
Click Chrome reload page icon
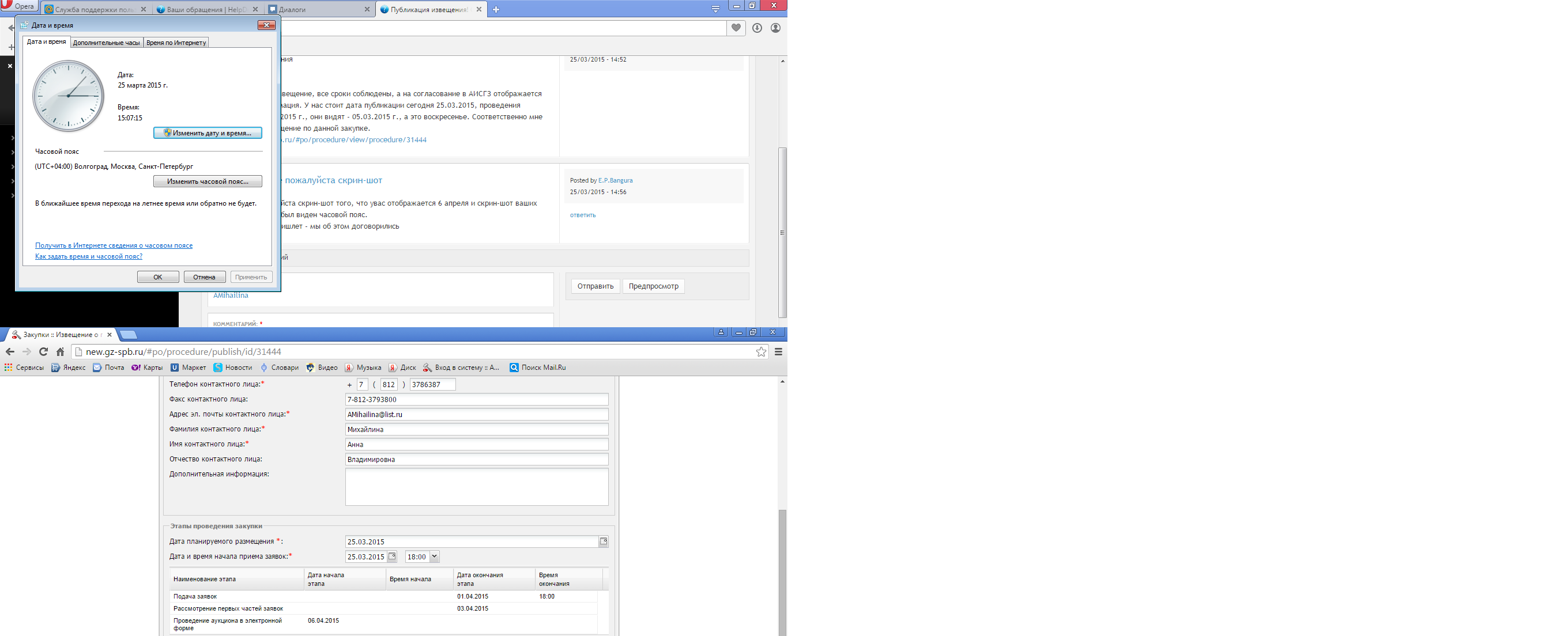coord(43,351)
